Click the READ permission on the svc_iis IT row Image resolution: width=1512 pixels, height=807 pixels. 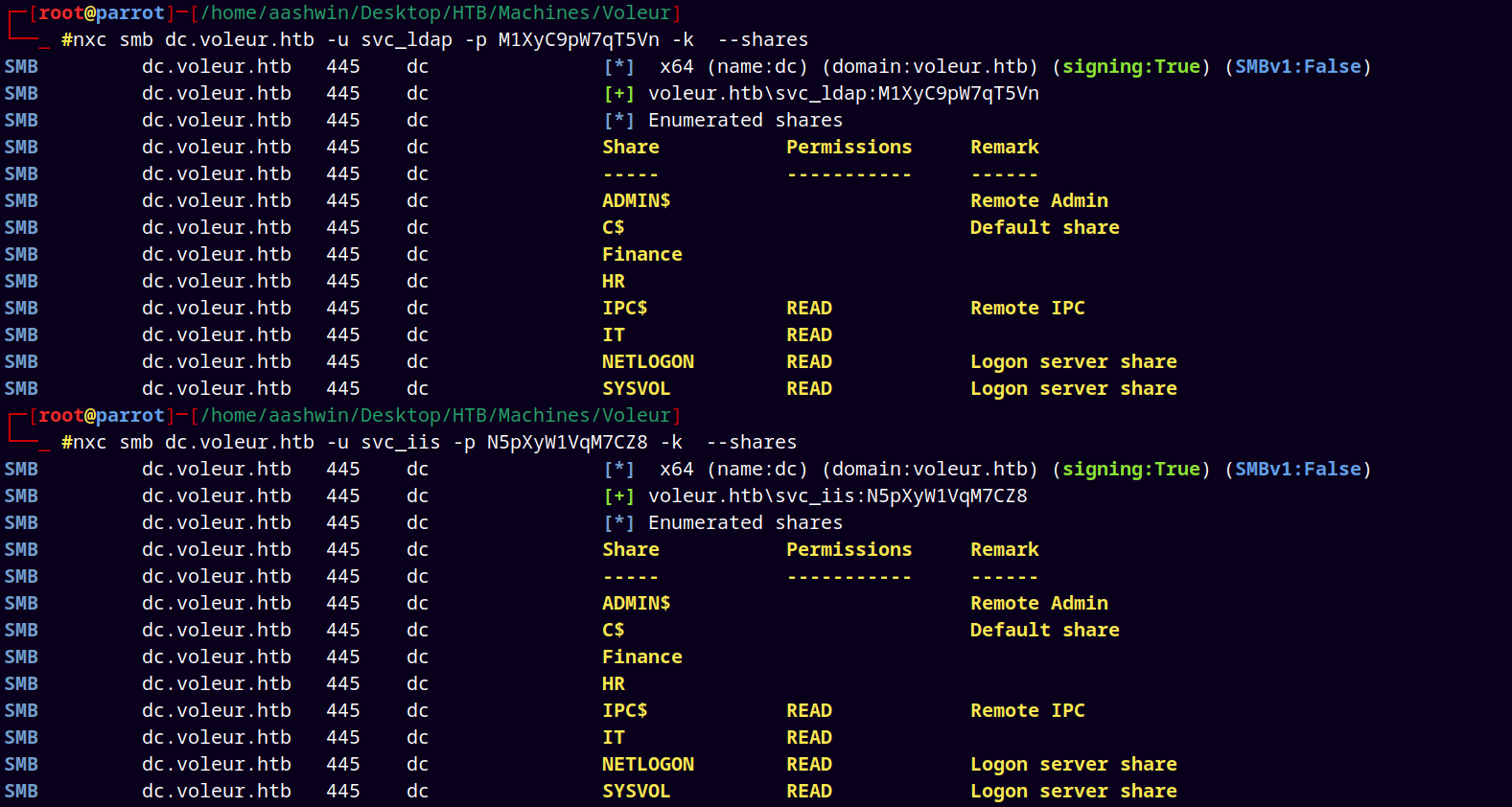pyautogui.click(x=809, y=738)
